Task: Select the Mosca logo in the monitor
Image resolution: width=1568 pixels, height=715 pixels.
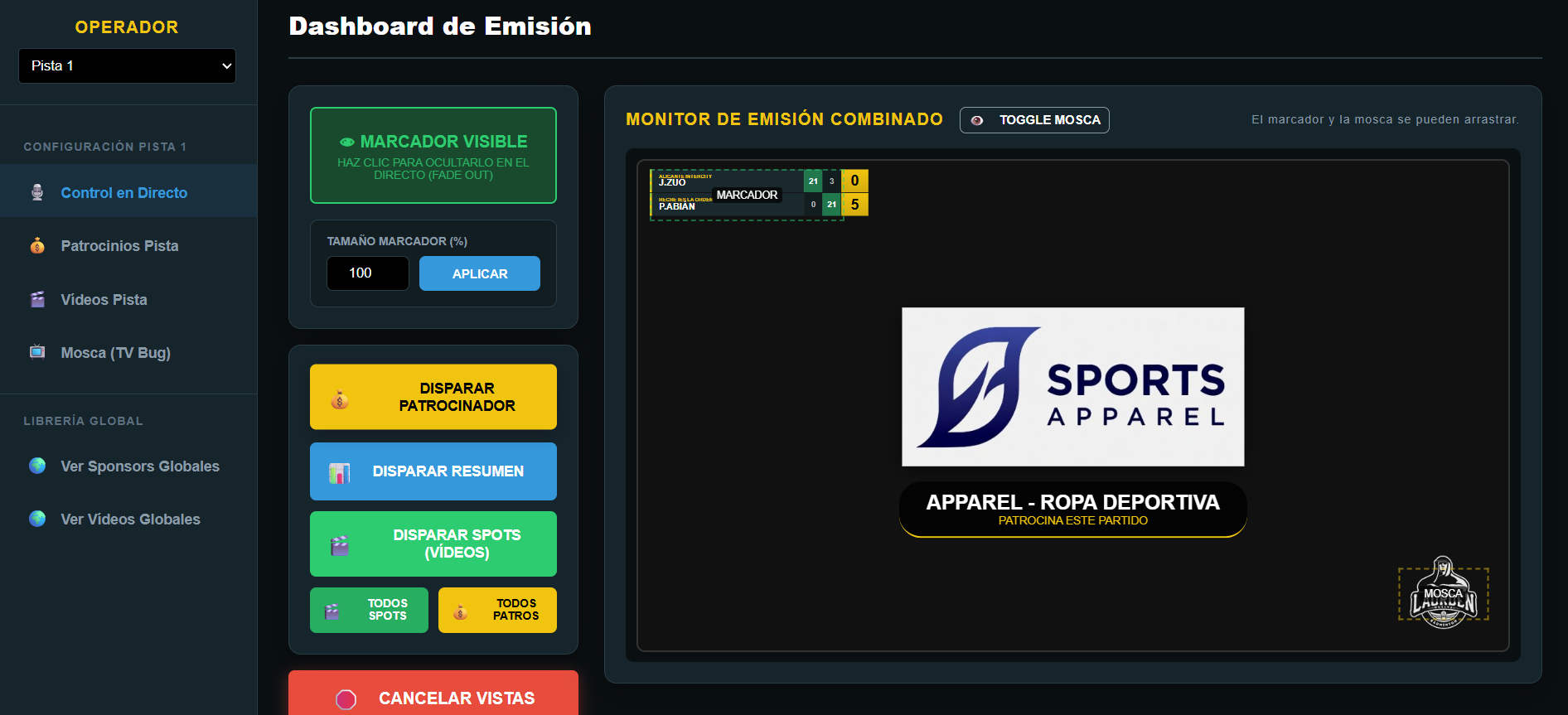Action: (1443, 594)
